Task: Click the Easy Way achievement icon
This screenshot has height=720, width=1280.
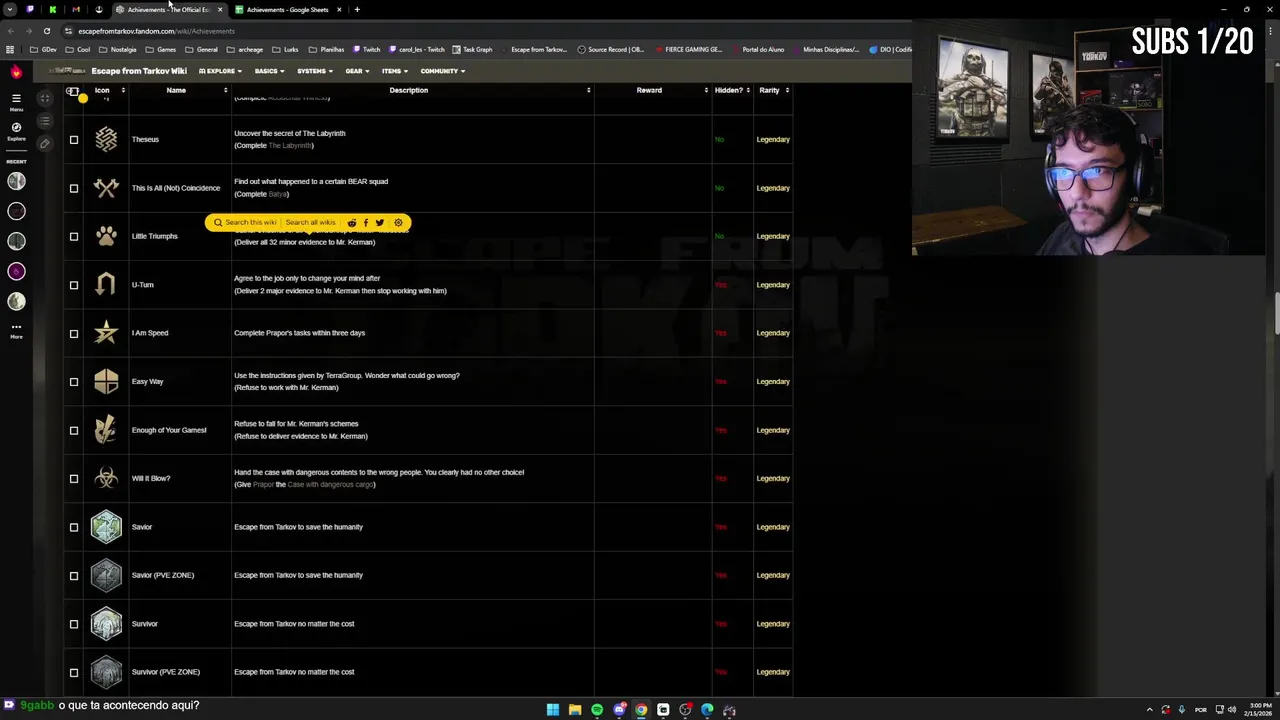Action: point(106,381)
